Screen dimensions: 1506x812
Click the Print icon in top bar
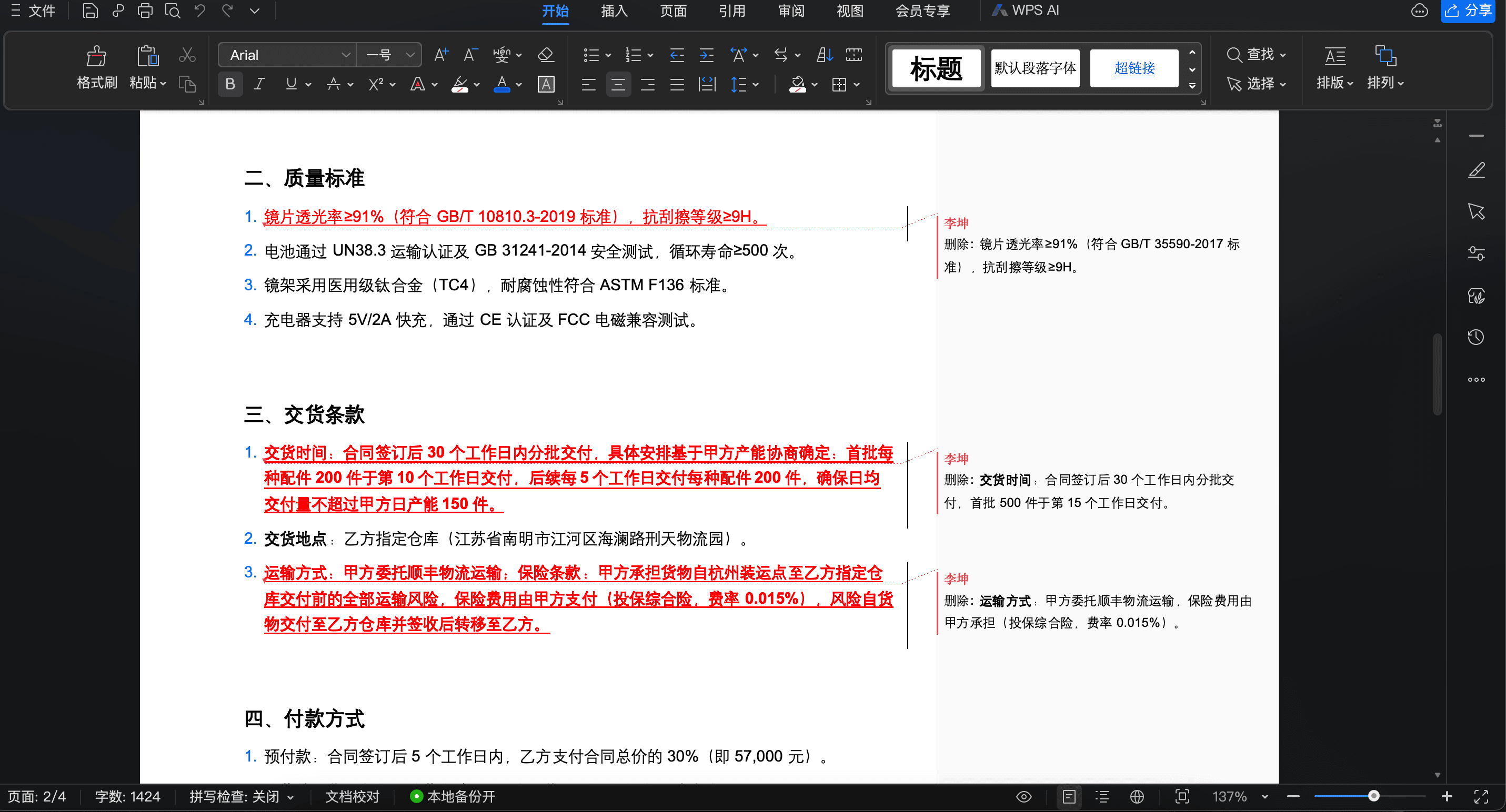point(144,11)
